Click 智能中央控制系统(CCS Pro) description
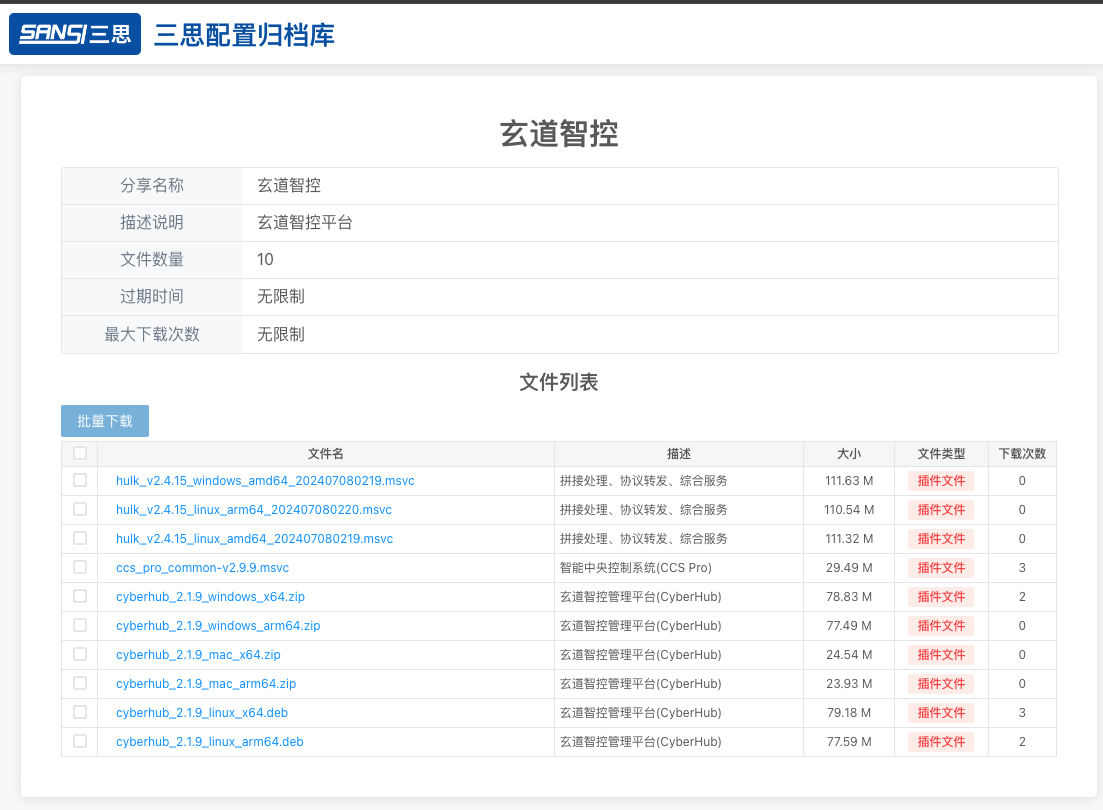The height and width of the screenshot is (810, 1103). point(636,568)
